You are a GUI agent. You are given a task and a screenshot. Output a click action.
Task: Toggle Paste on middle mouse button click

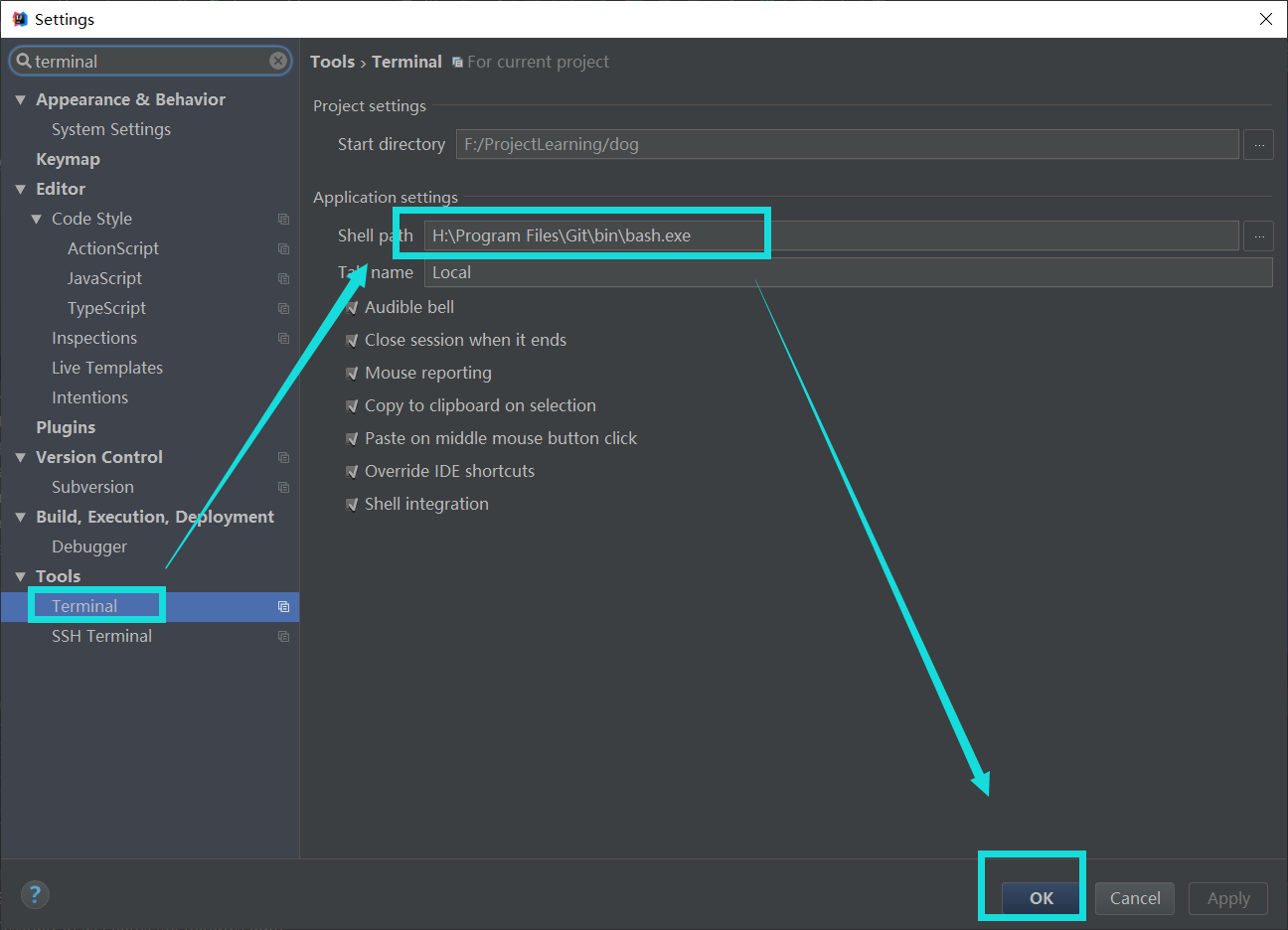point(351,438)
